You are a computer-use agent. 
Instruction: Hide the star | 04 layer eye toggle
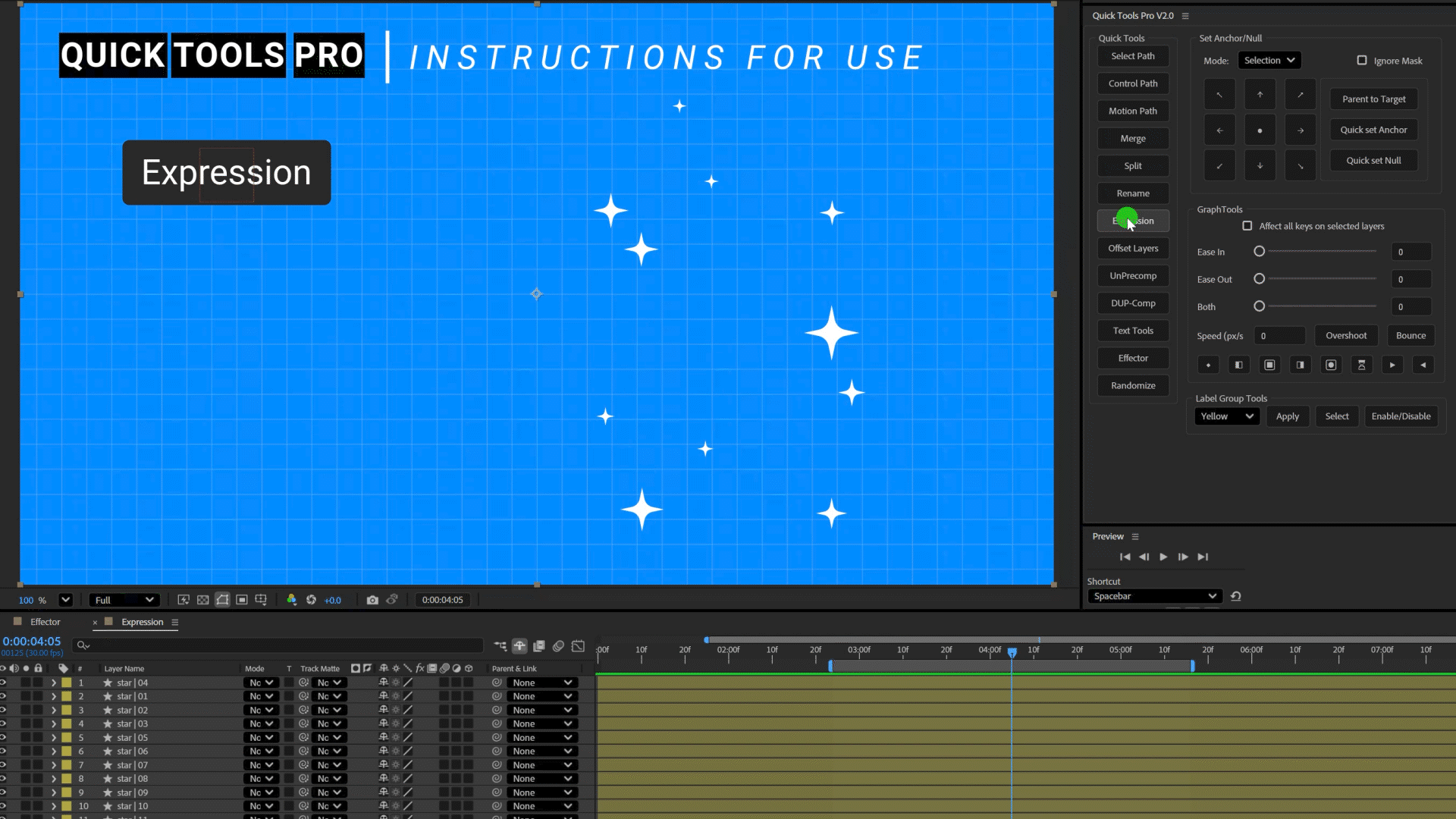pos(3,682)
